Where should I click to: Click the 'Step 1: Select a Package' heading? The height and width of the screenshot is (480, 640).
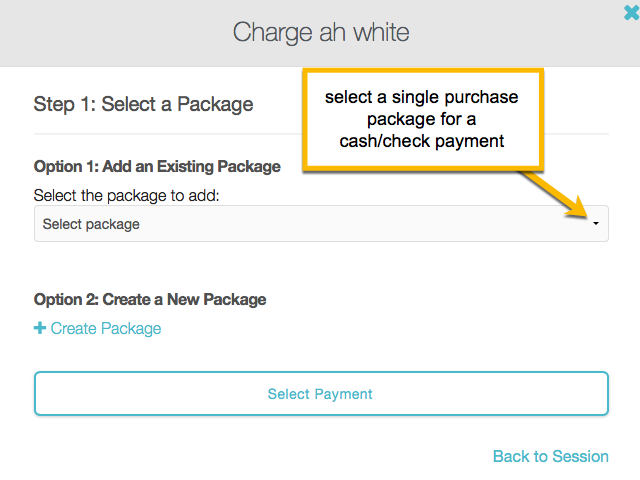pyautogui.click(x=143, y=104)
